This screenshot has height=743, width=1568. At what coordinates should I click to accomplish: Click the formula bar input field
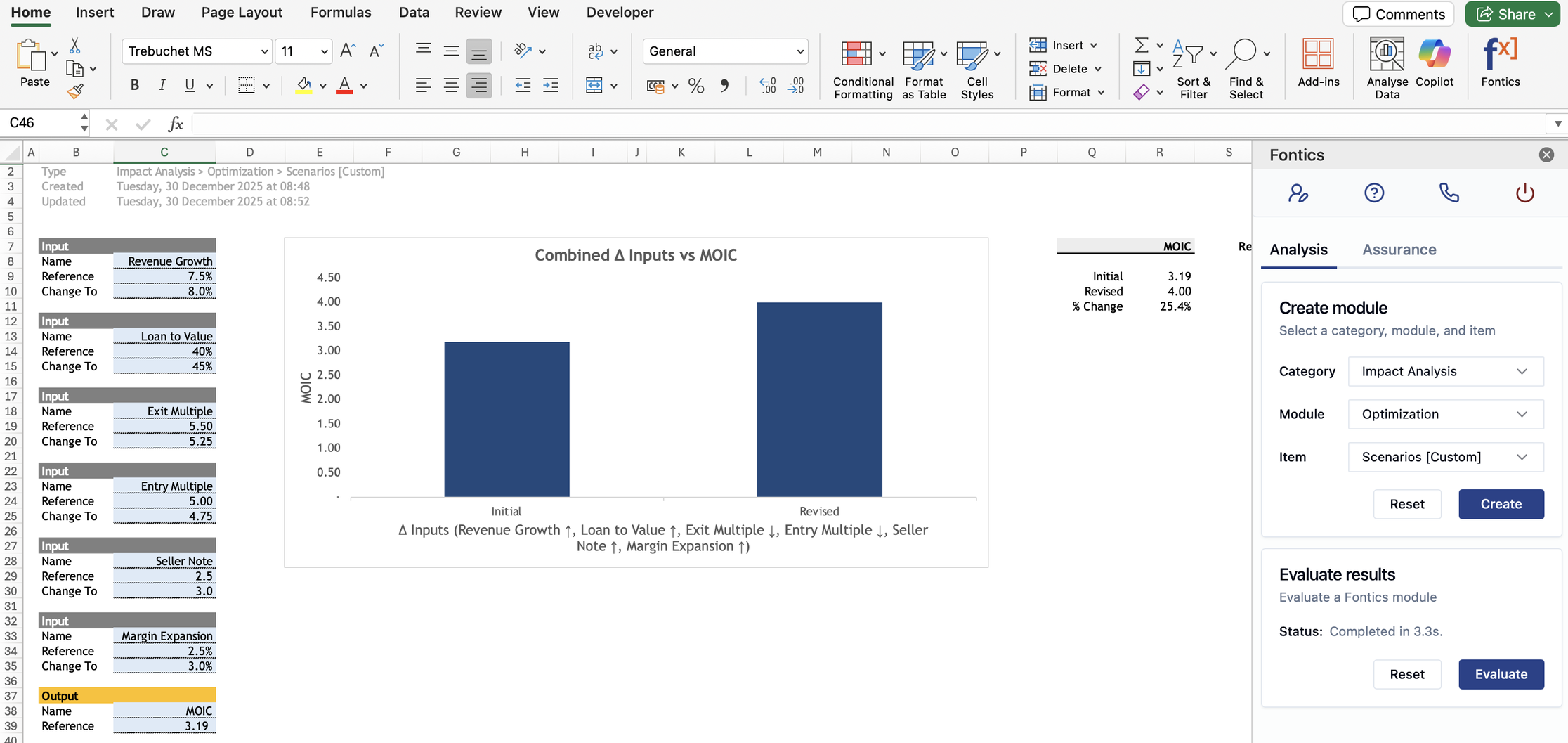[x=843, y=124]
